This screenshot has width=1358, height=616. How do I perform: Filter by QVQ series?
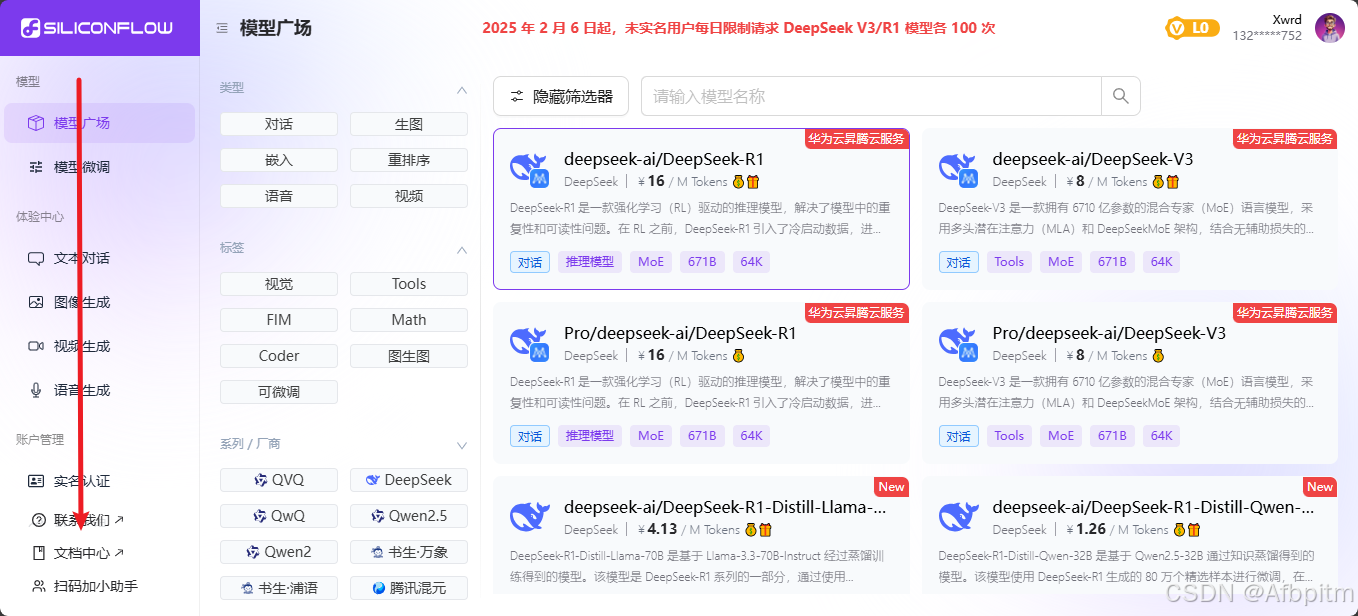(x=279, y=480)
